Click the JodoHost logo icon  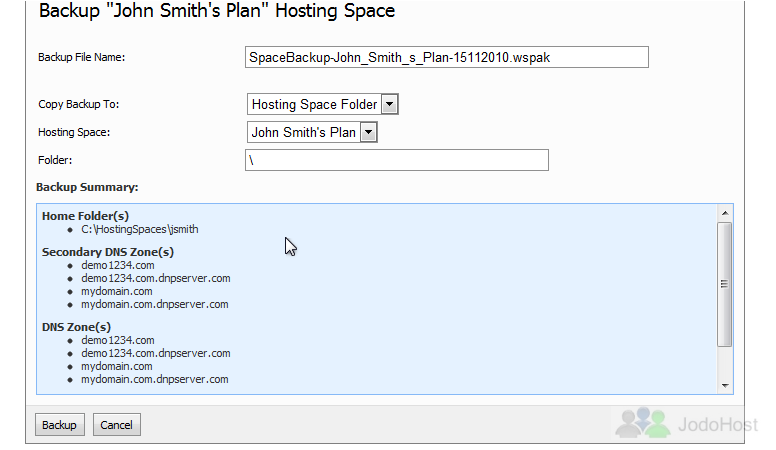(643, 422)
